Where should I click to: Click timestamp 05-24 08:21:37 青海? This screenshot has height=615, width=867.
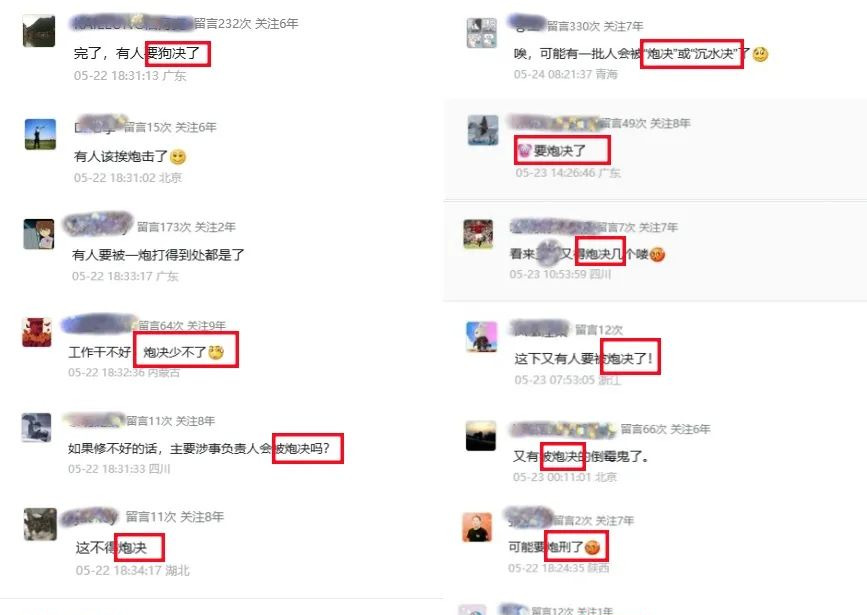pyautogui.click(x=565, y=74)
